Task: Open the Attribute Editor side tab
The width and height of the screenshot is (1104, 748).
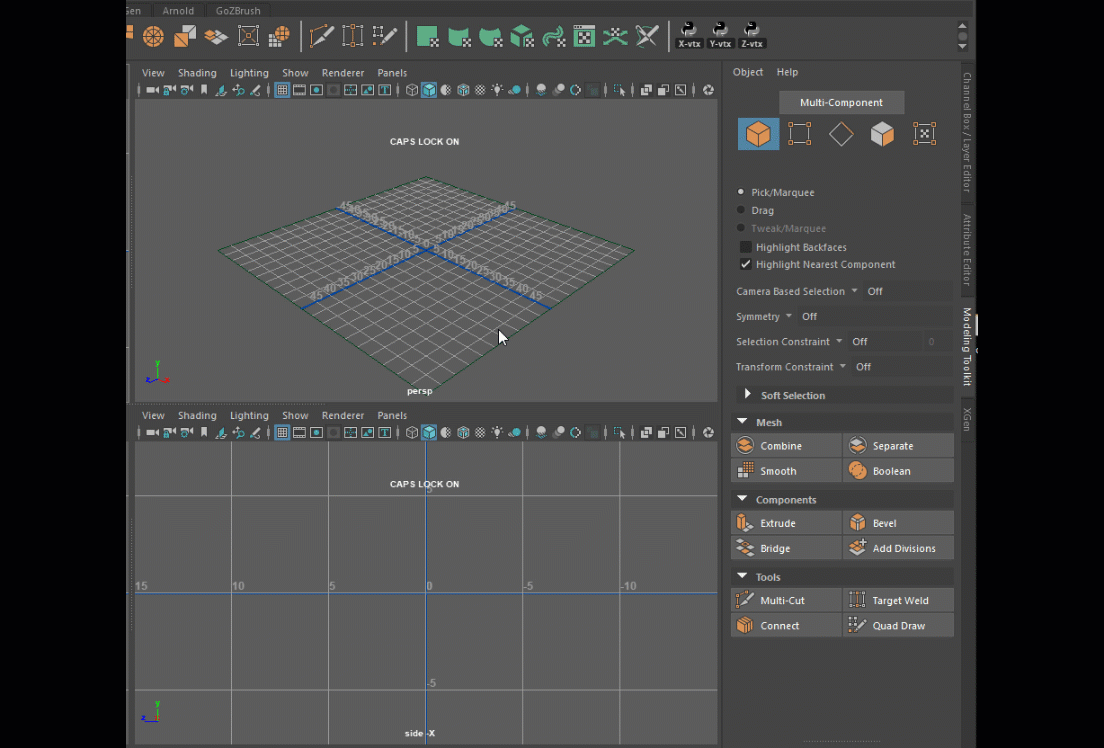Action: (967, 250)
